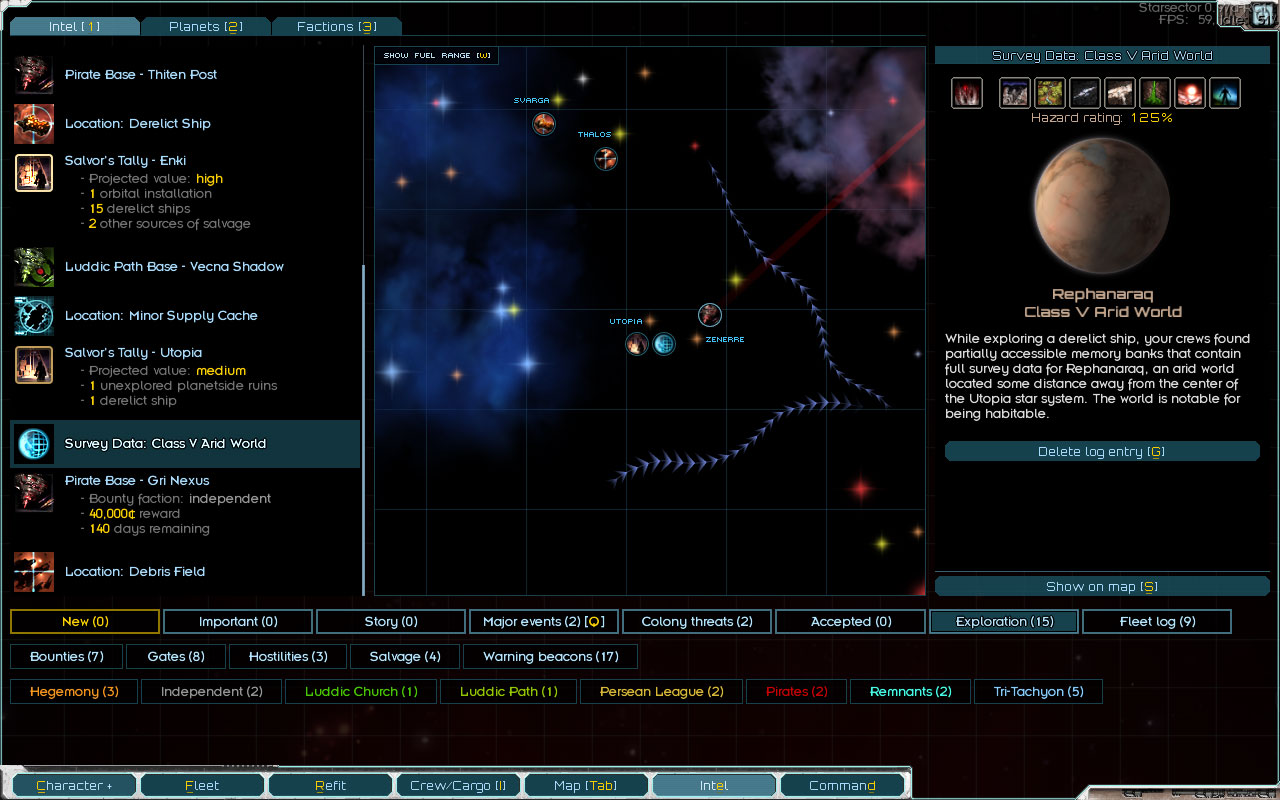Click the Show on map button
Screen dimensions: 1280x800
pyautogui.click(x=1101, y=587)
